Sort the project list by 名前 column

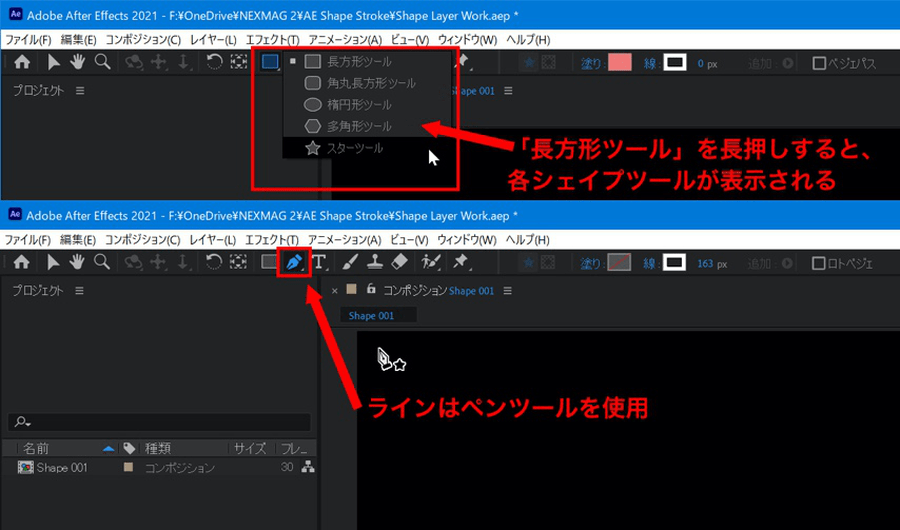[x=36, y=448]
